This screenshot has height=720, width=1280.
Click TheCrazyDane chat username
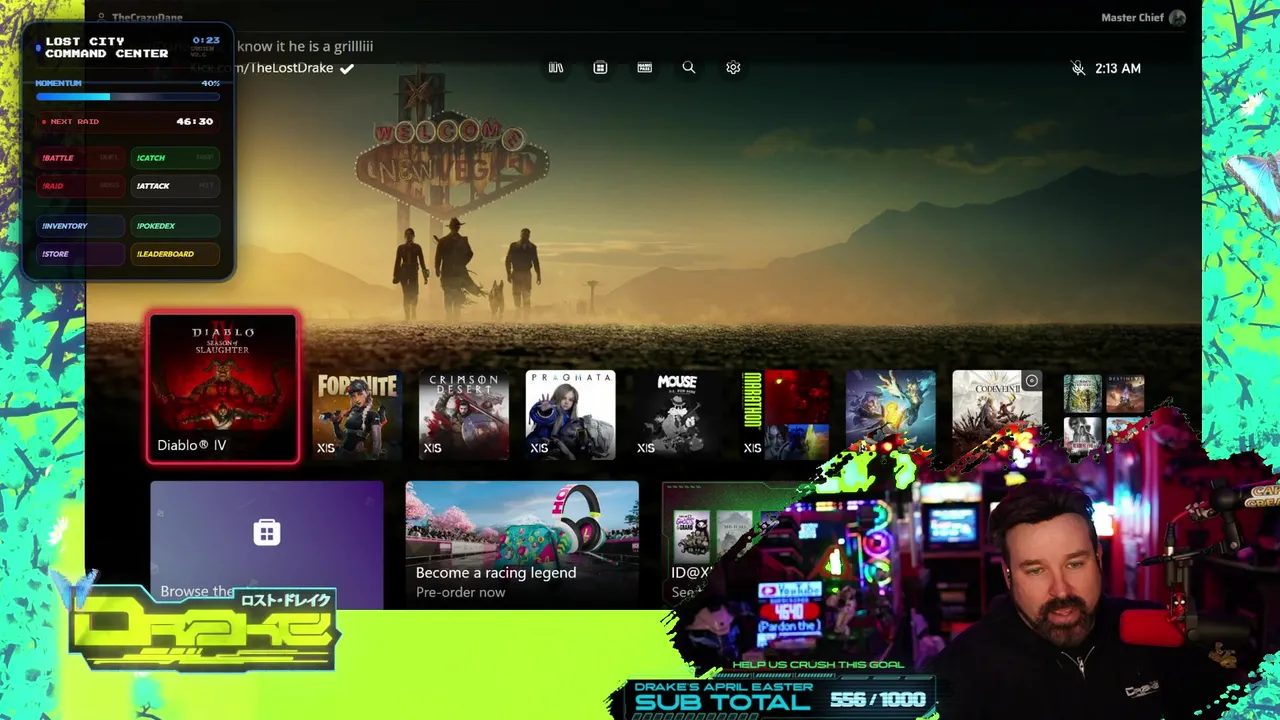(x=147, y=18)
